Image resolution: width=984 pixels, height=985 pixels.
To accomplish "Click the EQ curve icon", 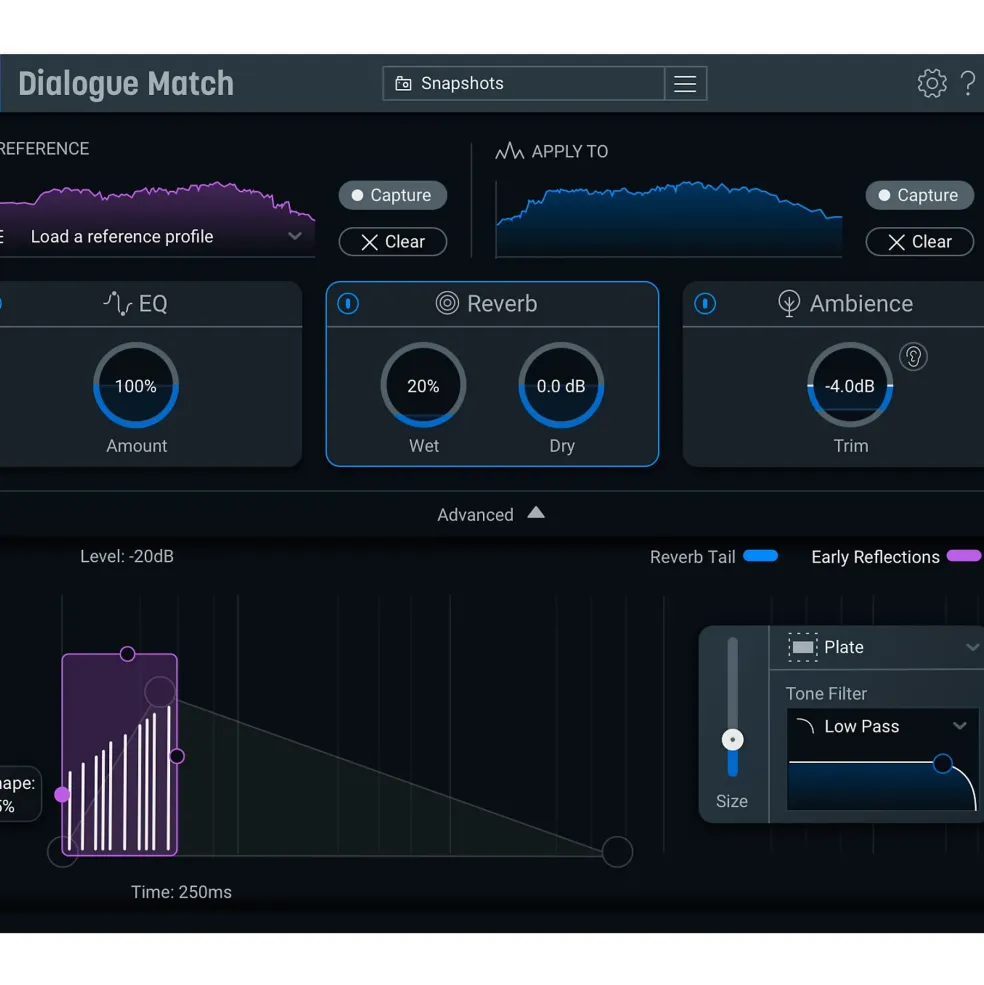I will 117,303.
